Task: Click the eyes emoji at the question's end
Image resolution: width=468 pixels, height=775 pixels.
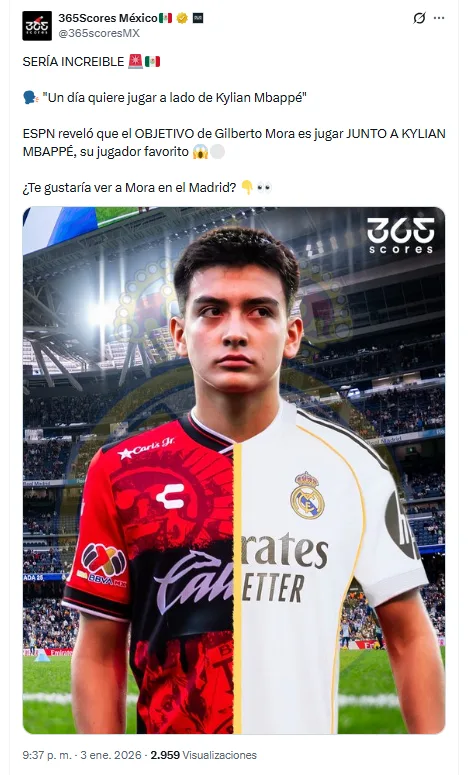Action: pyautogui.click(x=264, y=187)
